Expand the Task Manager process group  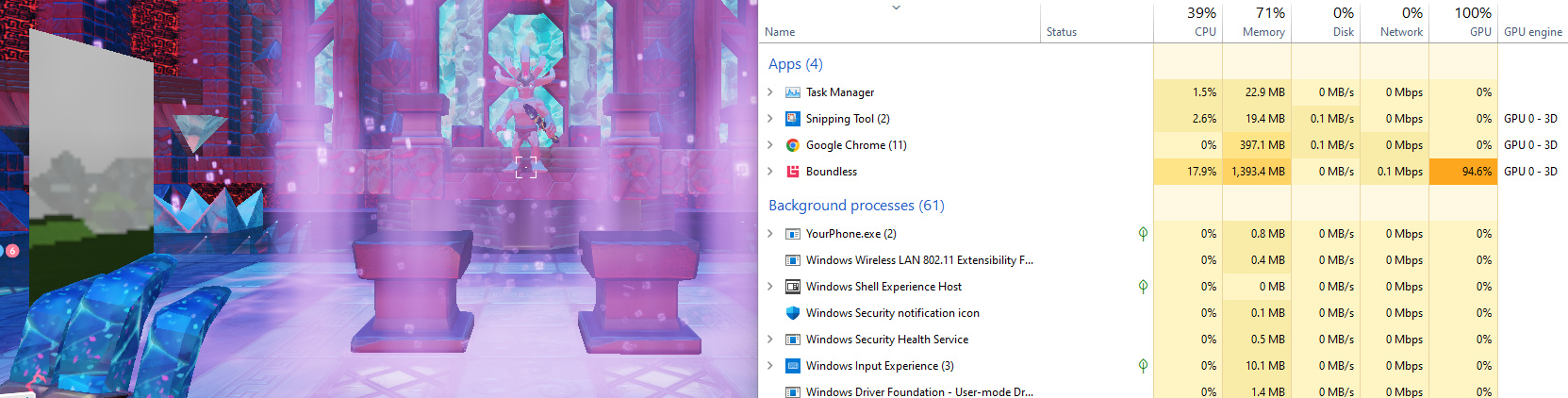[770, 92]
